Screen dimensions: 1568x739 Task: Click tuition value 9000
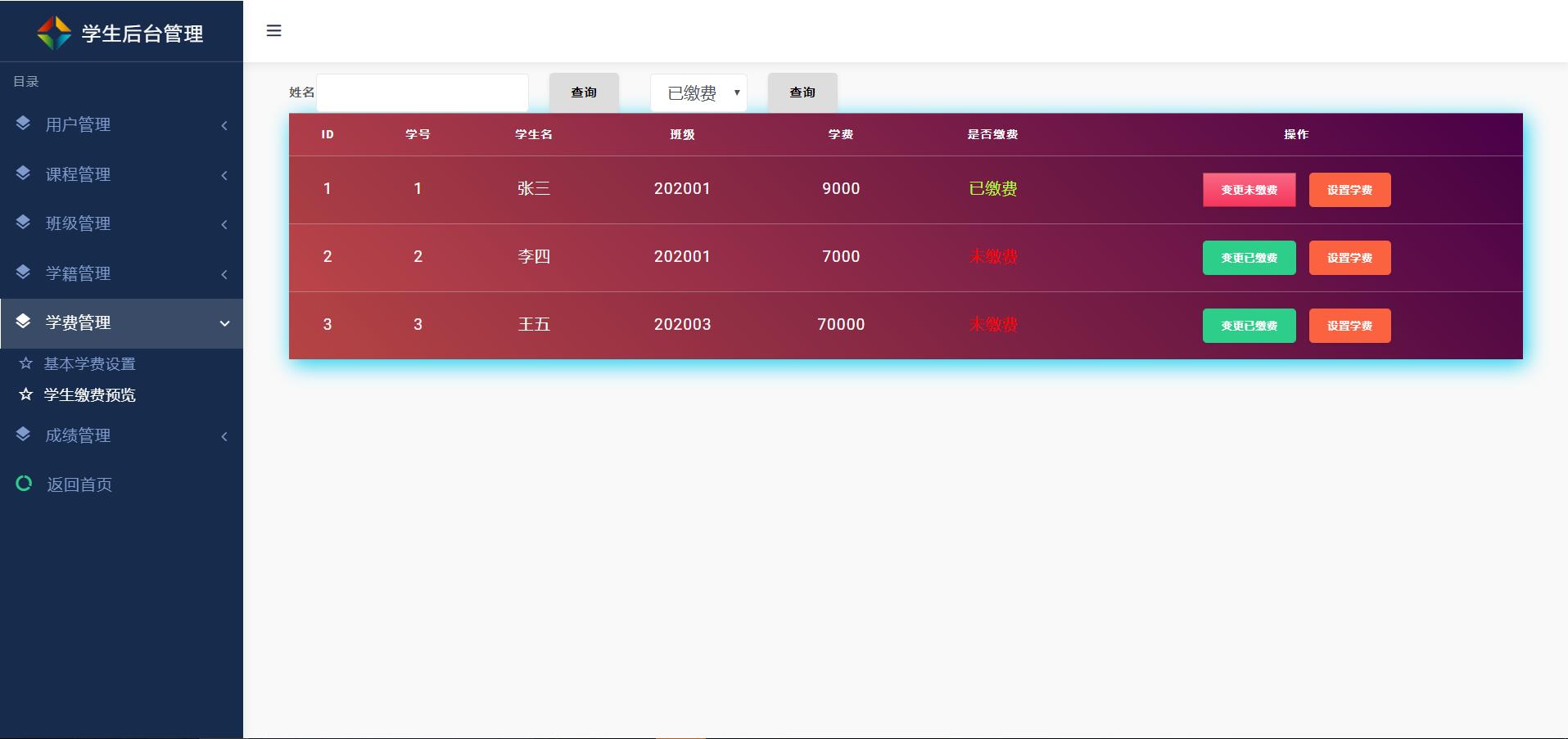841,188
